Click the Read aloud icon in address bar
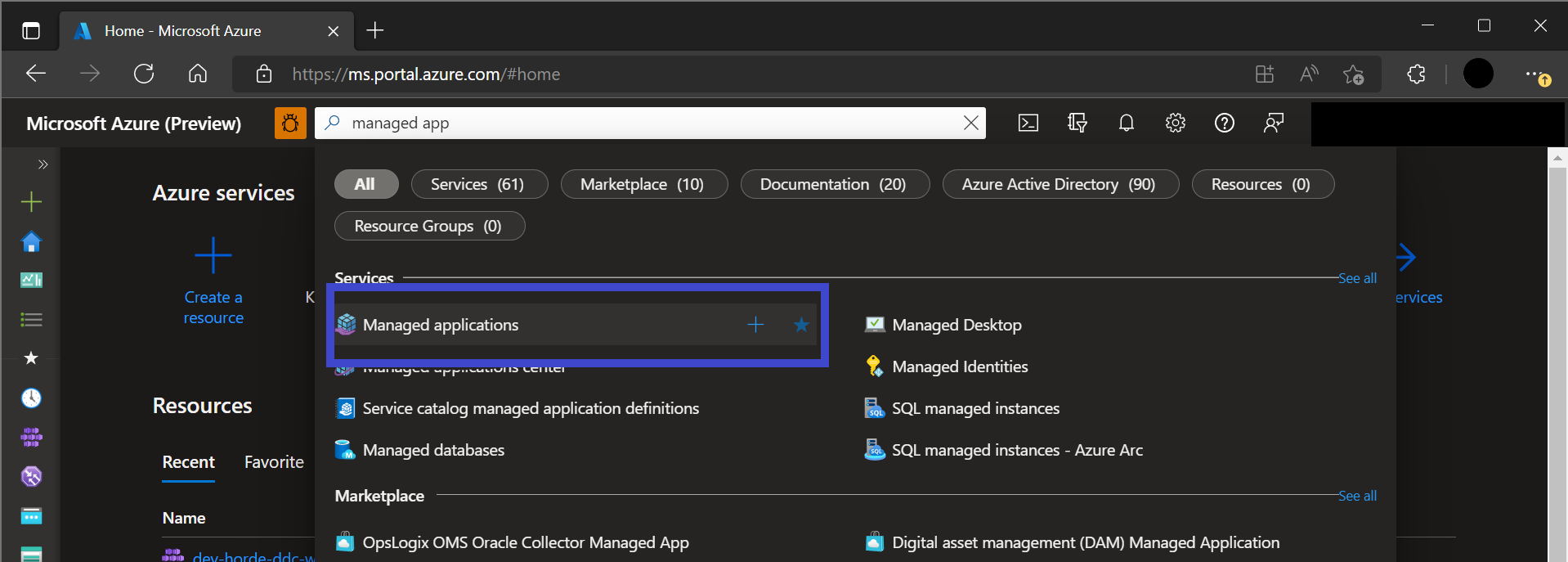The height and width of the screenshot is (562, 1568). point(1309,74)
